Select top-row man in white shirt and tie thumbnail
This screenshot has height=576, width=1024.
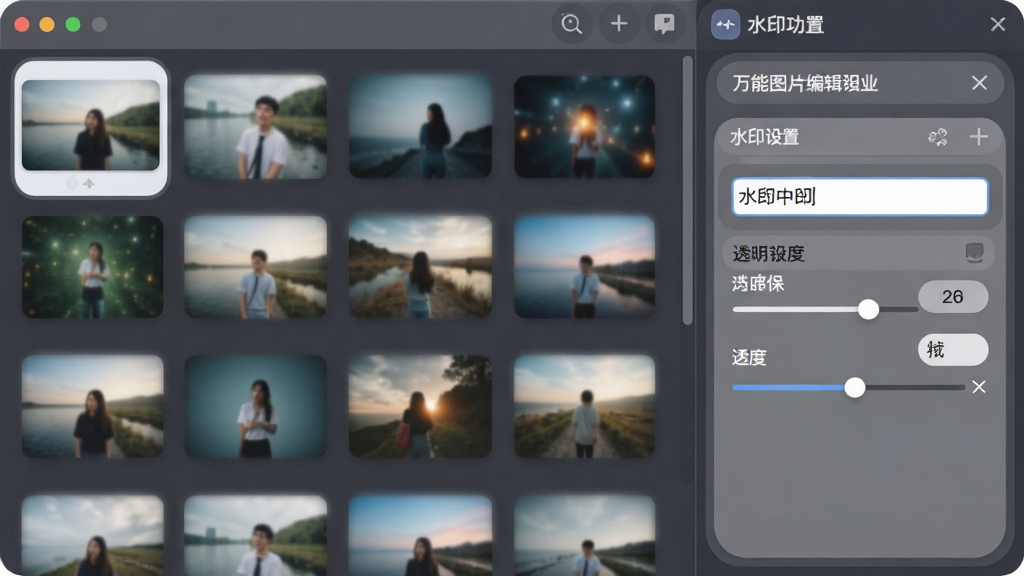click(x=255, y=126)
